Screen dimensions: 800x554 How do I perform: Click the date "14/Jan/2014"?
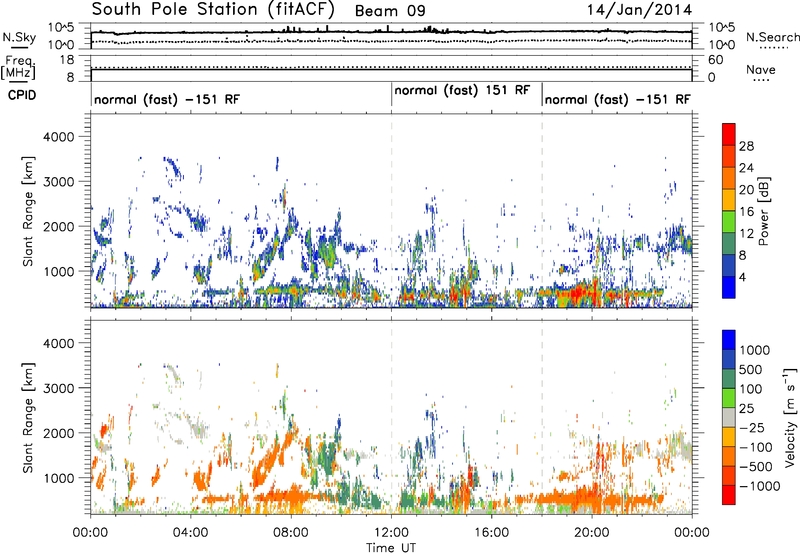point(640,10)
